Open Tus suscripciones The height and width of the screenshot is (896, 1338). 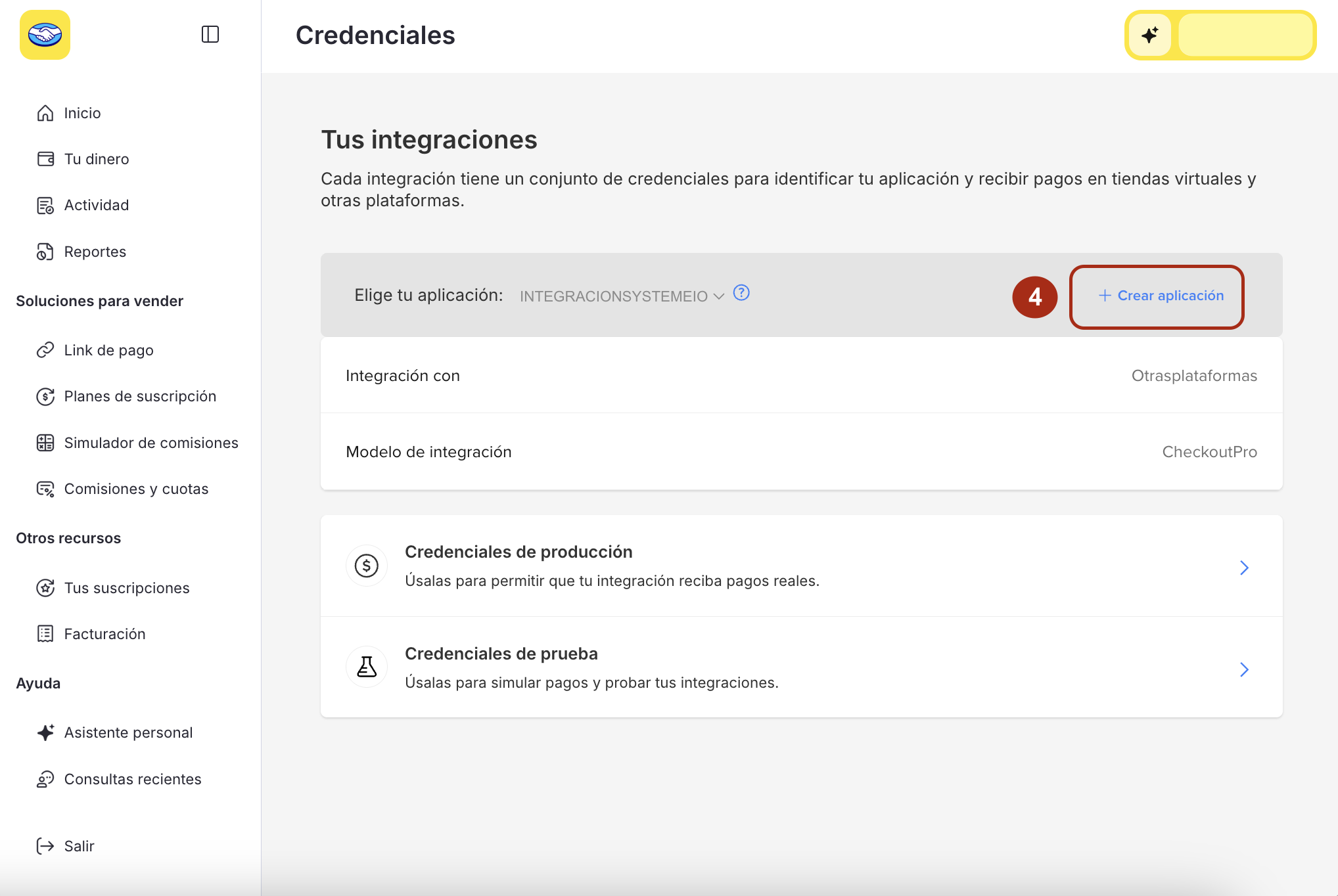[127, 588]
